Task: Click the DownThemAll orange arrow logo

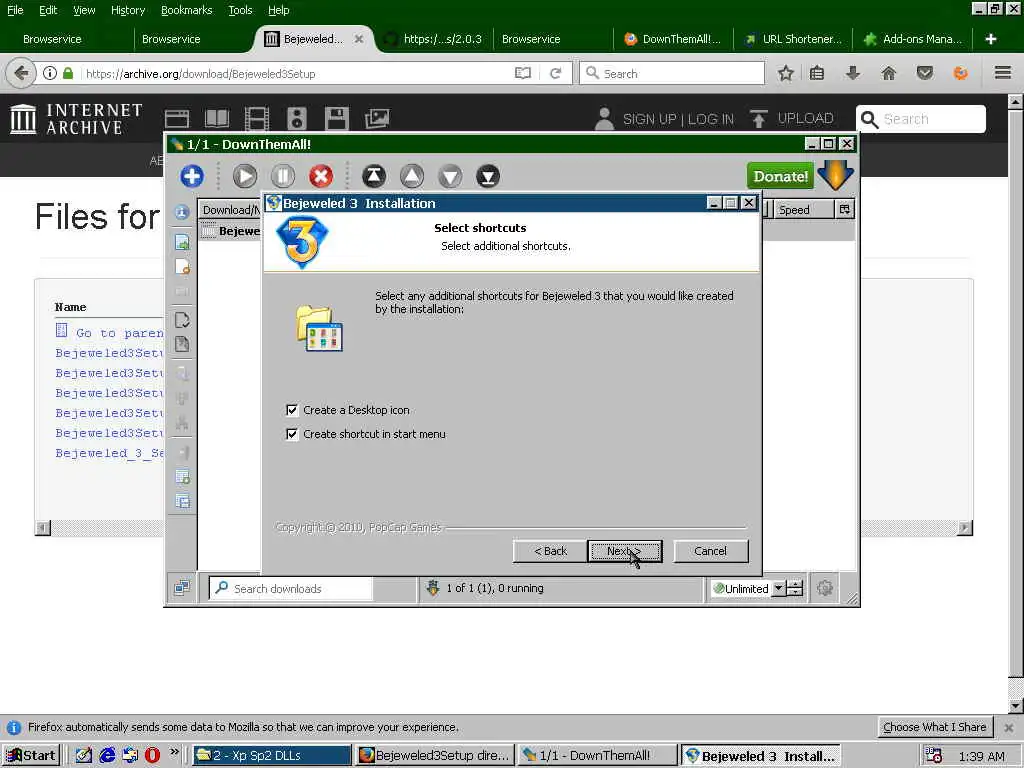Action: tap(835, 175)
